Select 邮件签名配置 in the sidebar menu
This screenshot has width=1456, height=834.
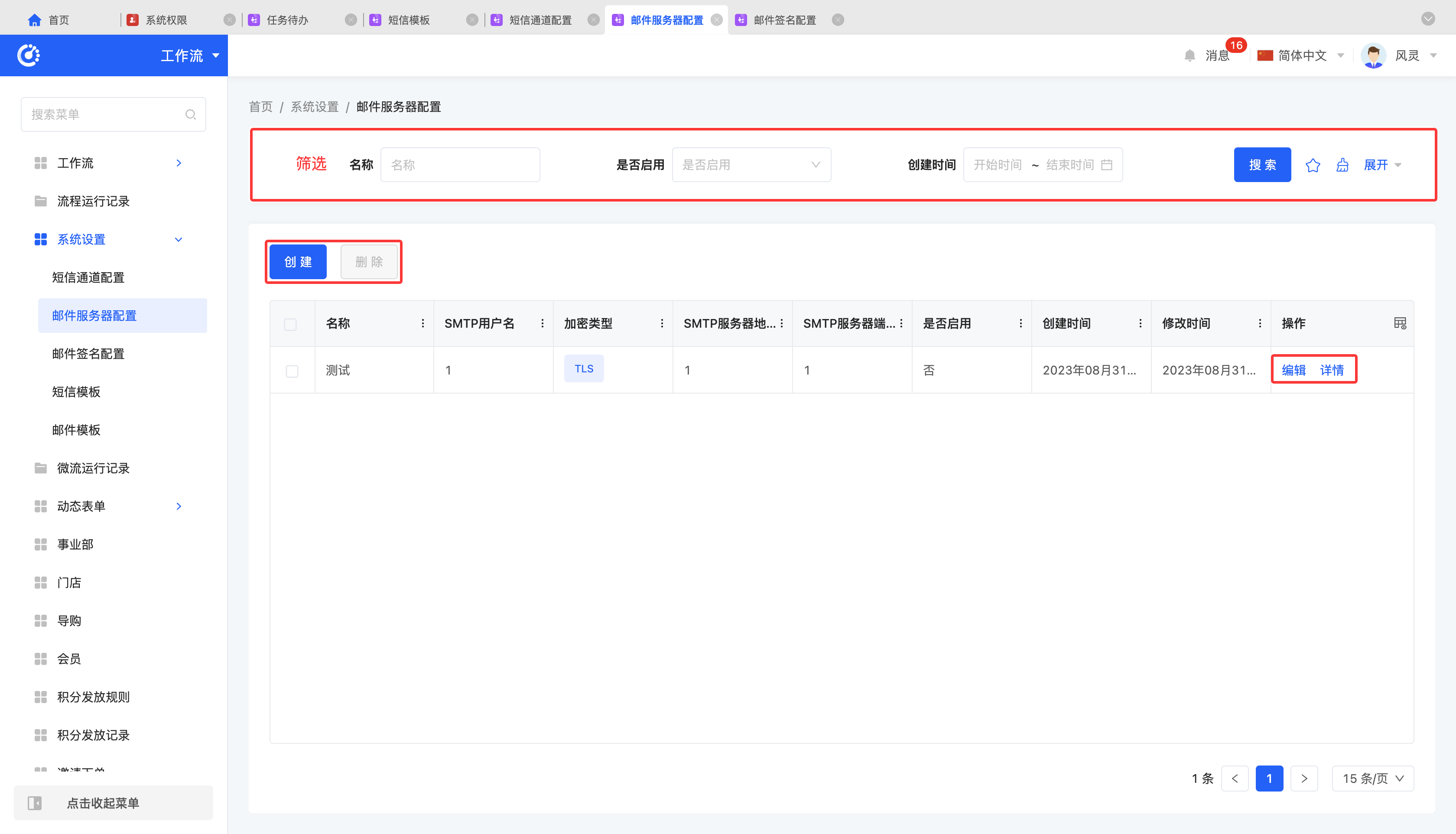[x=88, y=354]
